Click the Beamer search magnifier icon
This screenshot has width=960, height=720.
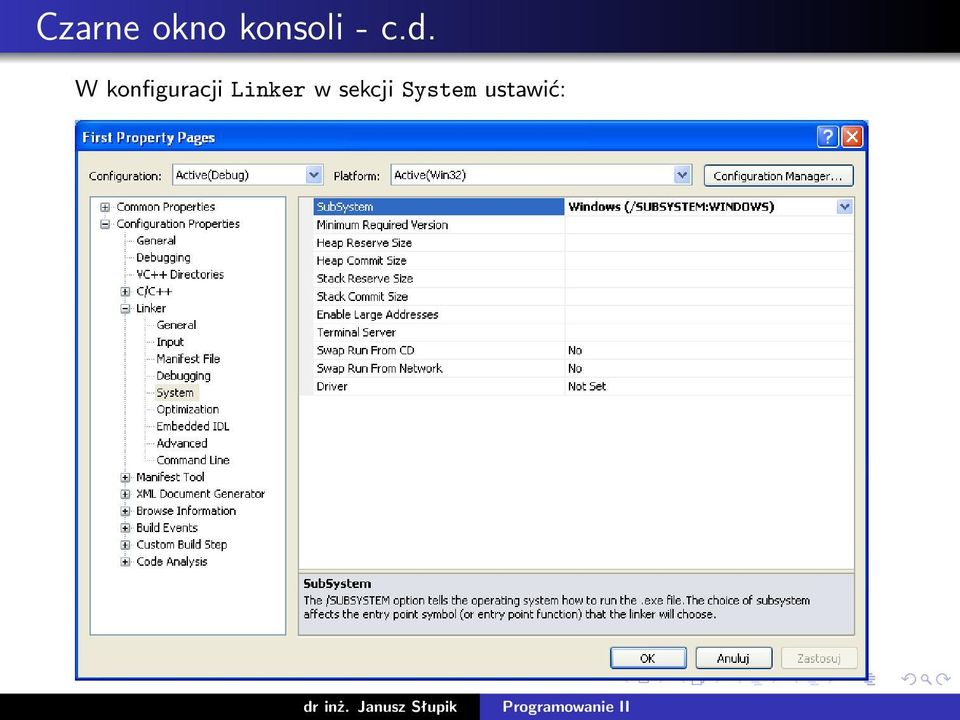coord(926,679)
